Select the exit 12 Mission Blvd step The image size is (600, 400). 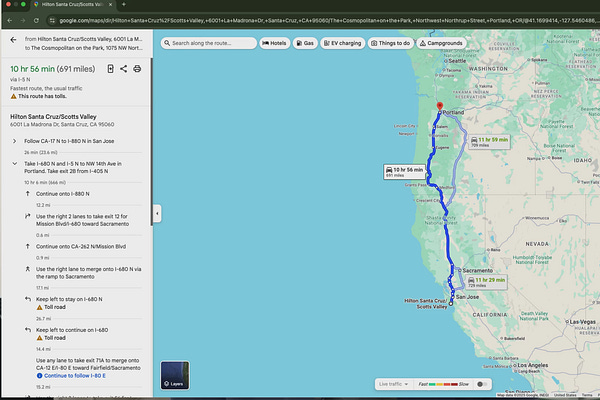coord(83,220)
